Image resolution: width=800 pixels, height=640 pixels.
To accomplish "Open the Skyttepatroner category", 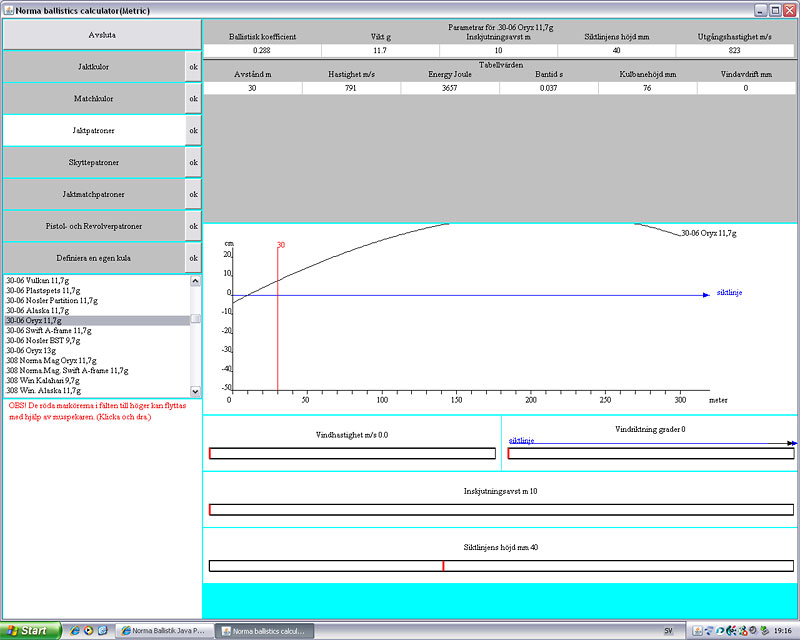I will pos(94,162).
